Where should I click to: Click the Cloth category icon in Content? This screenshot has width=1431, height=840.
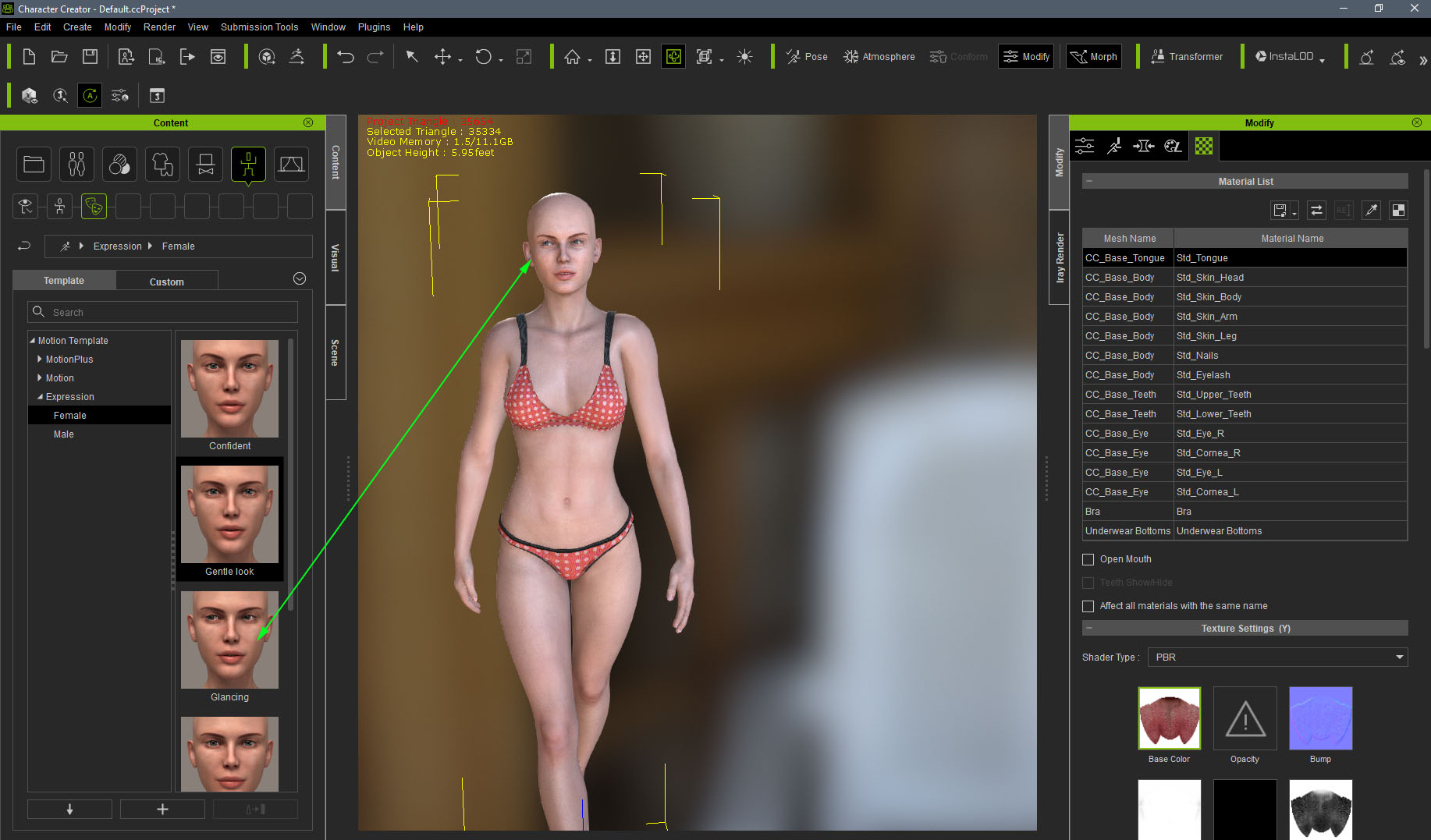pos(162,165)
